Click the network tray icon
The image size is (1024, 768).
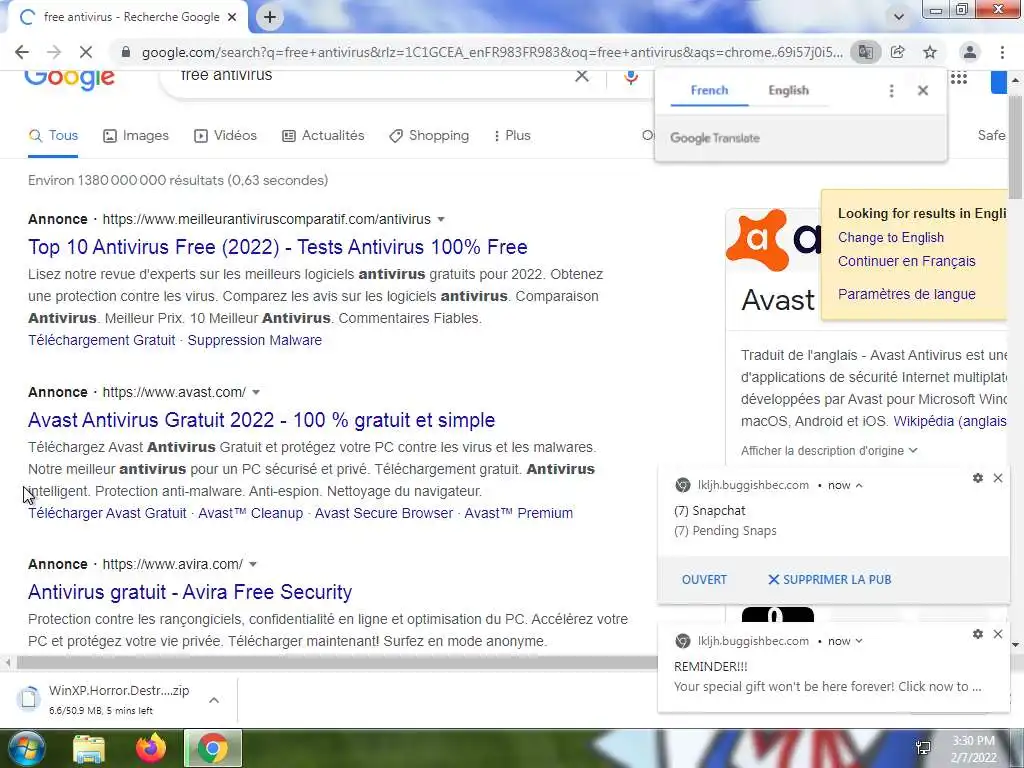tap(923, 748)
